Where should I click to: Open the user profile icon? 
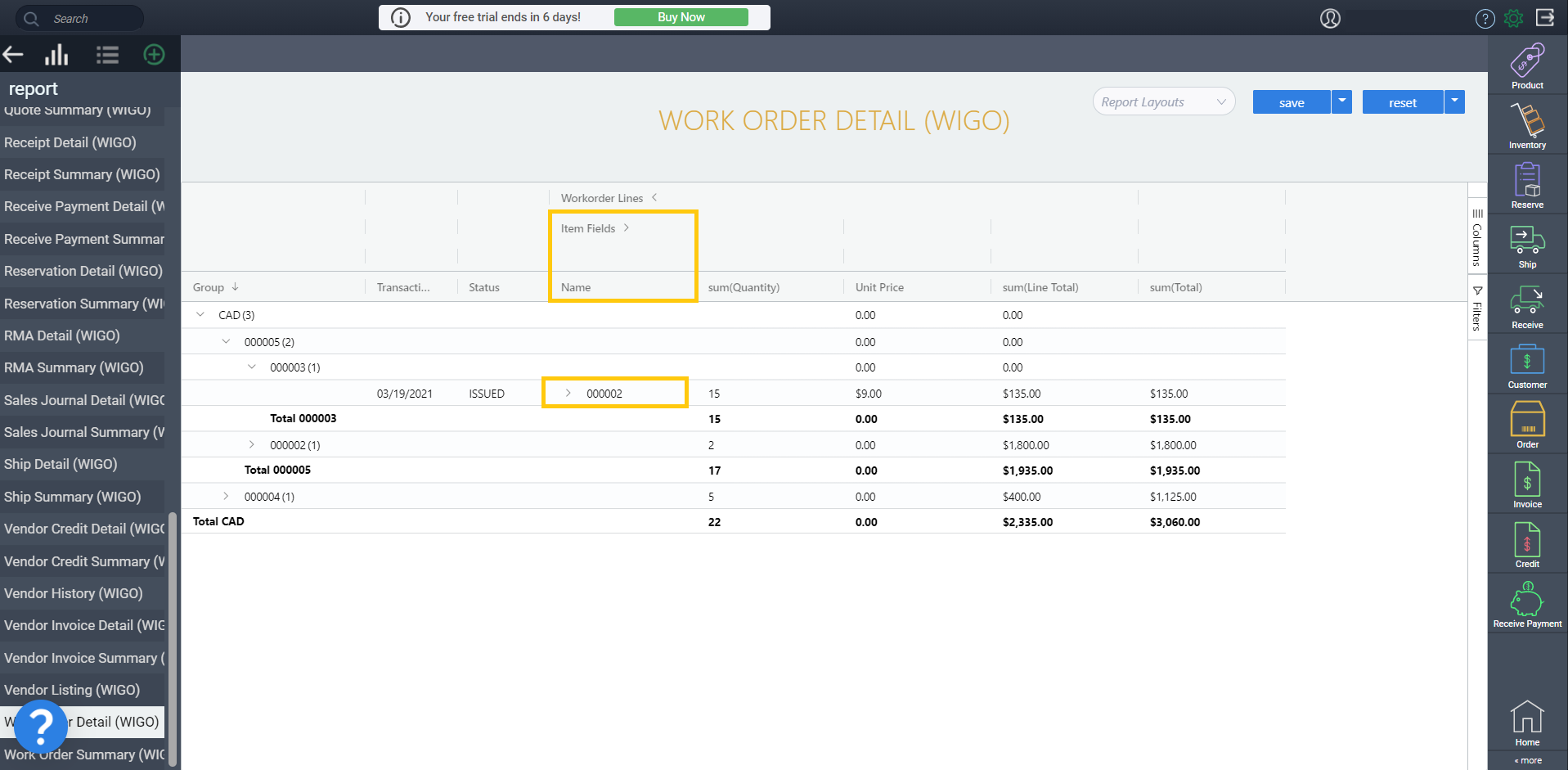pyautogui.click(x=1330, y=18)
